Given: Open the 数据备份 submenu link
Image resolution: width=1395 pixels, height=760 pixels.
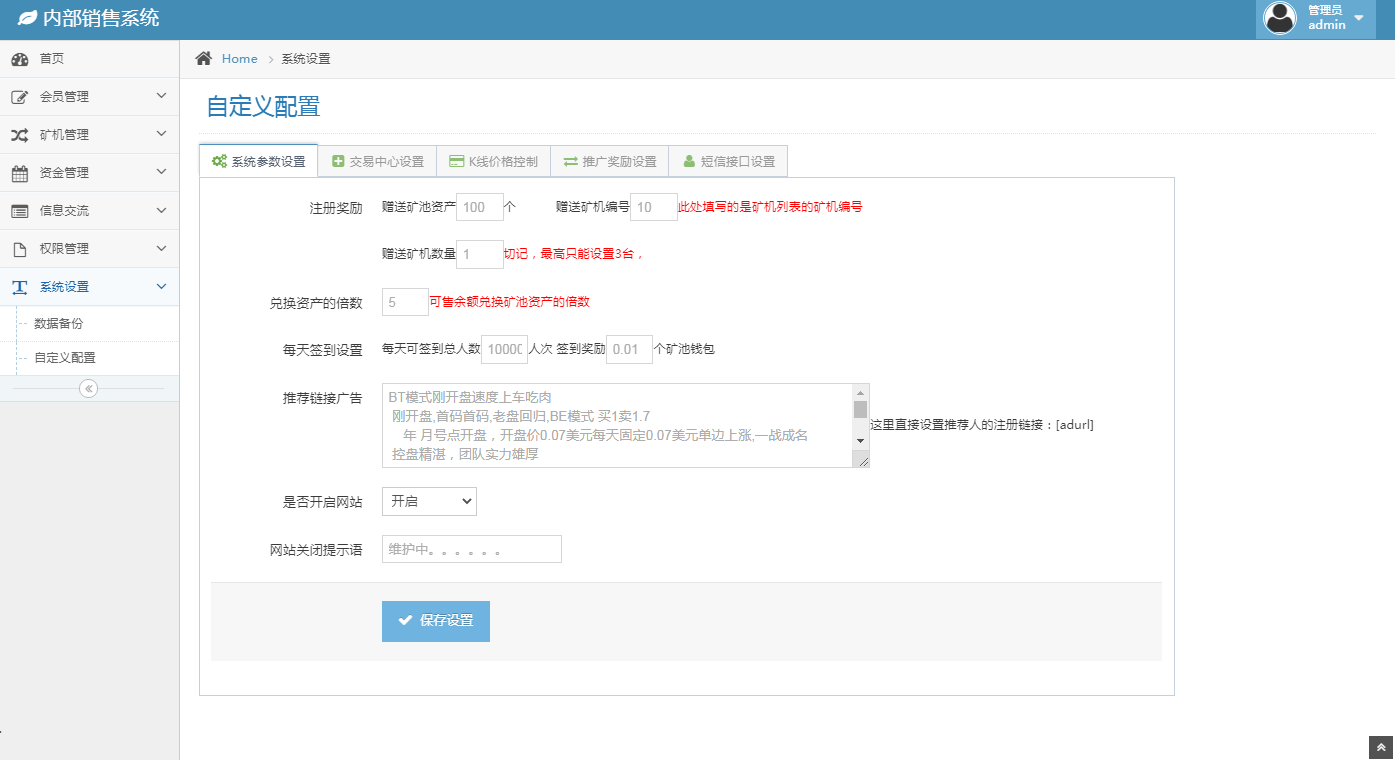Looking at the screenshot, I should [x=59, y=324].
